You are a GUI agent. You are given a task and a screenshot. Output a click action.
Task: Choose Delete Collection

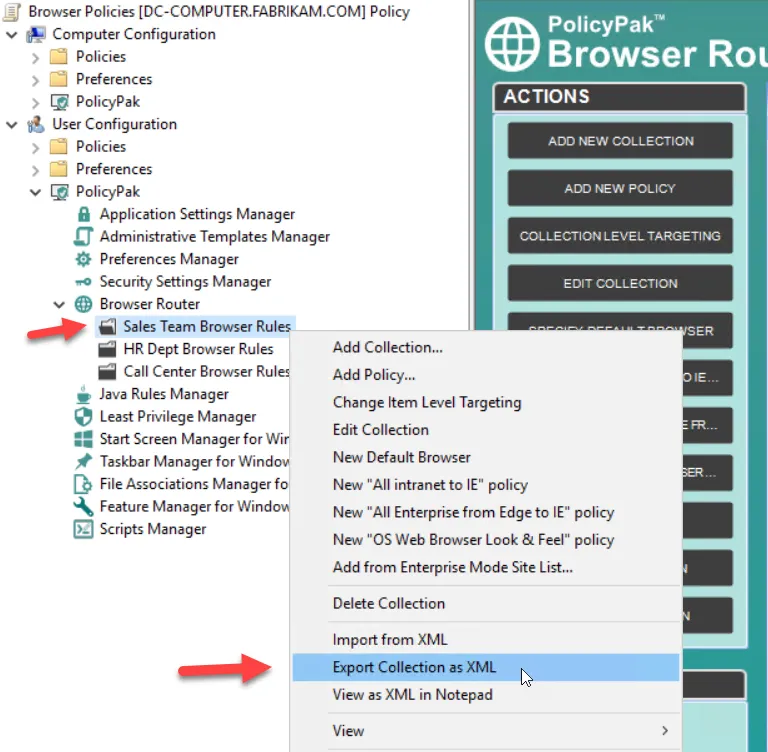(x=485, y=604)
